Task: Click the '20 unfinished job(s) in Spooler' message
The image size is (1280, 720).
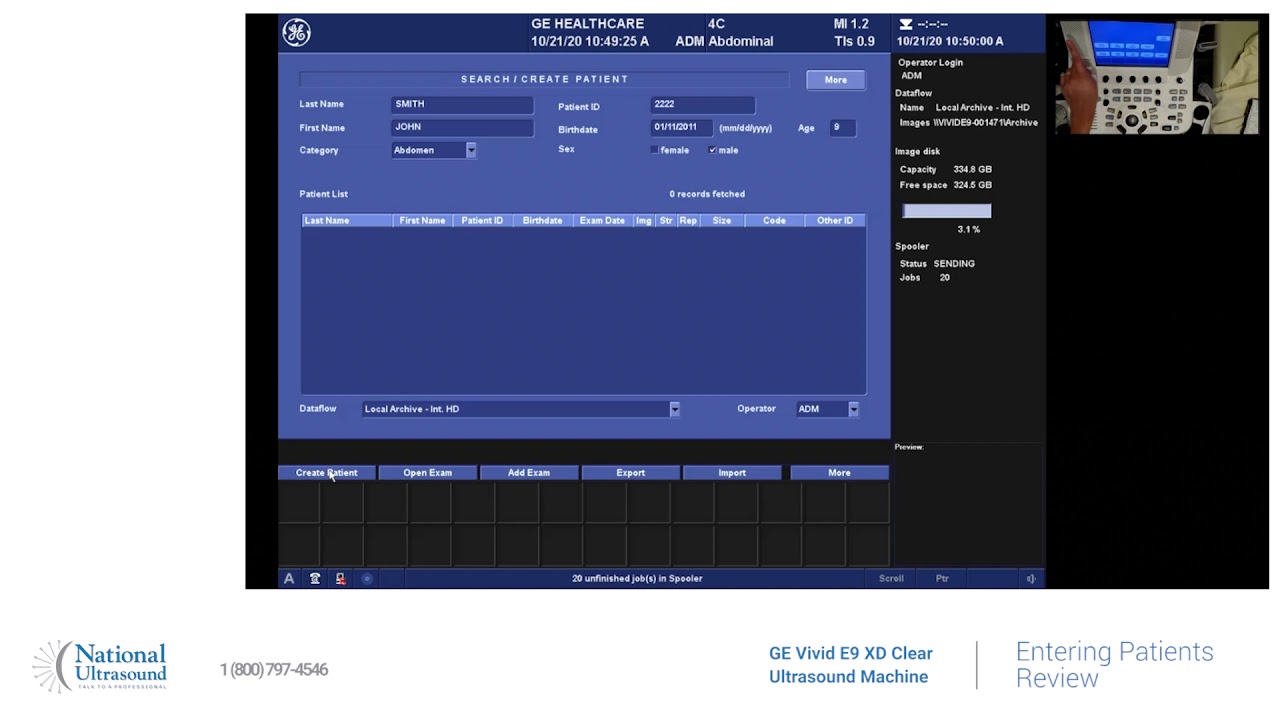Action: [x=637, y=578]
